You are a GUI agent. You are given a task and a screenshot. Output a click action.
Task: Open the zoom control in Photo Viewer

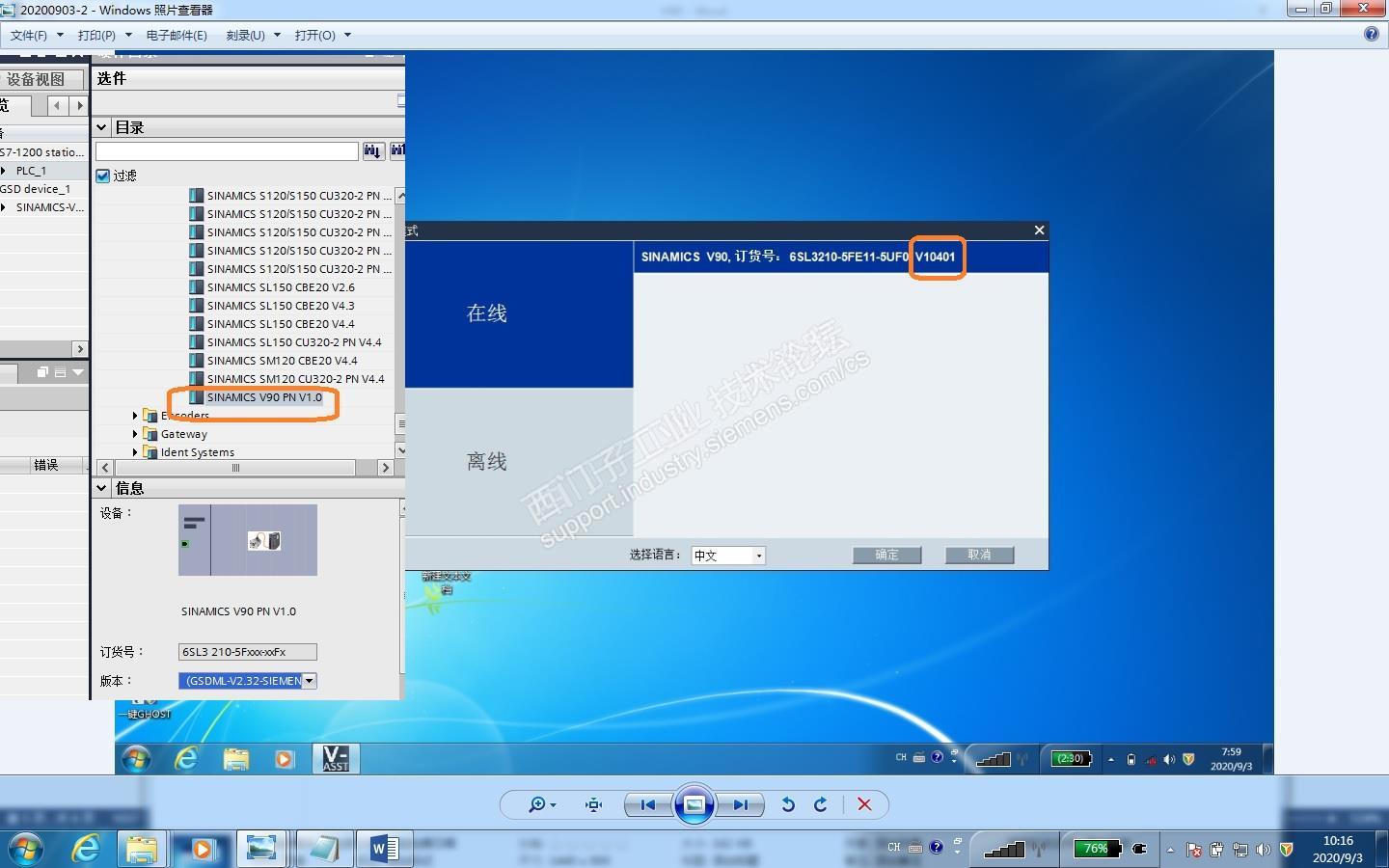pyautogui.click(x=541, y=804)
